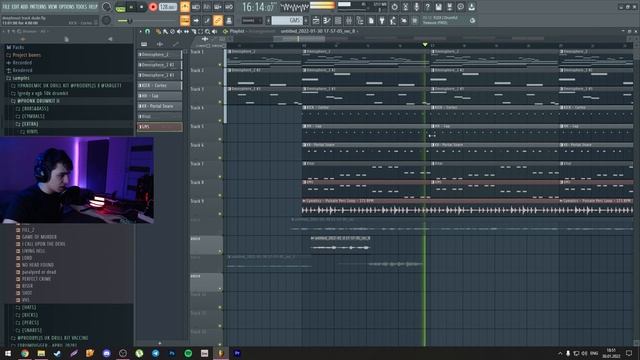Open the GMS pattern selector

pyautogui.click(x=287, y=20)
